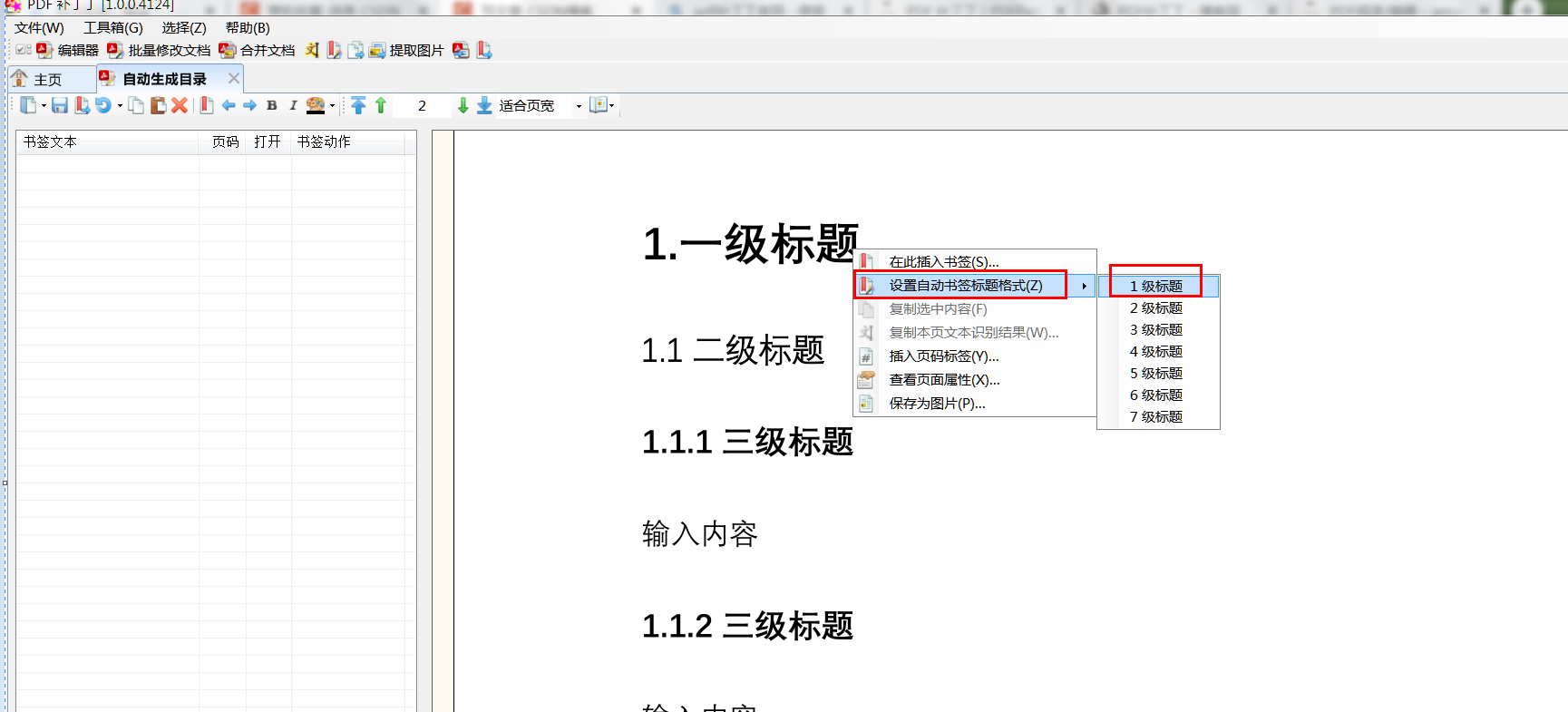Image resolution: width=1568 pixels, height=712 pixels.
Task: Click the 打开 column header
Action: (x=268, y=141)
